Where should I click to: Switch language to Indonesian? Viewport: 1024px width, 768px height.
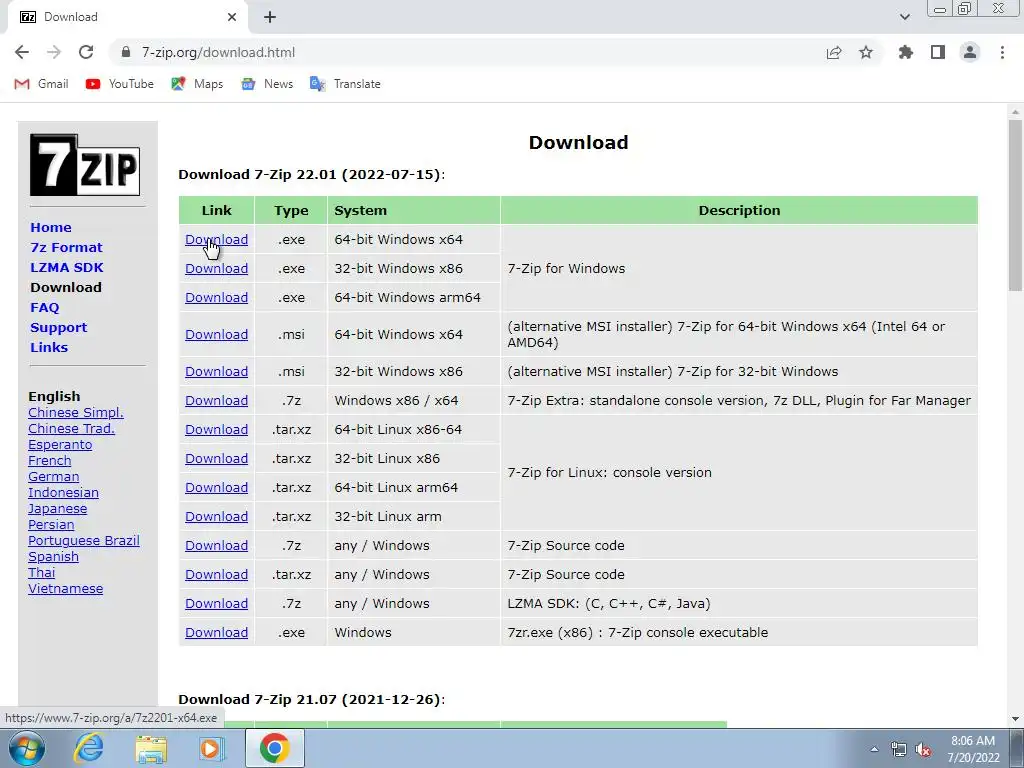click(63, 492)
